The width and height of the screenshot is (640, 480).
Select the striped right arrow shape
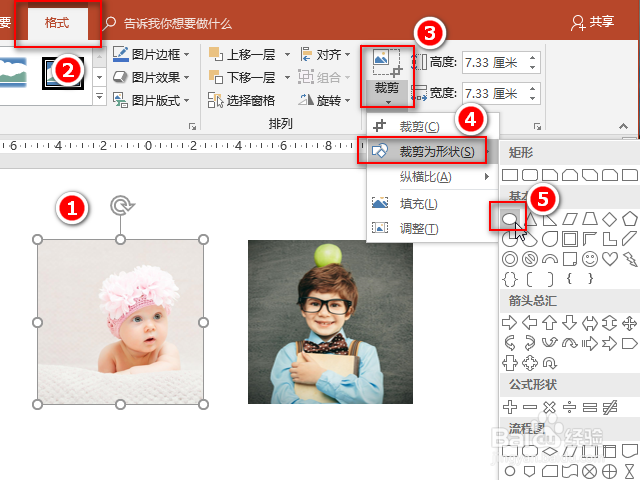590,343
